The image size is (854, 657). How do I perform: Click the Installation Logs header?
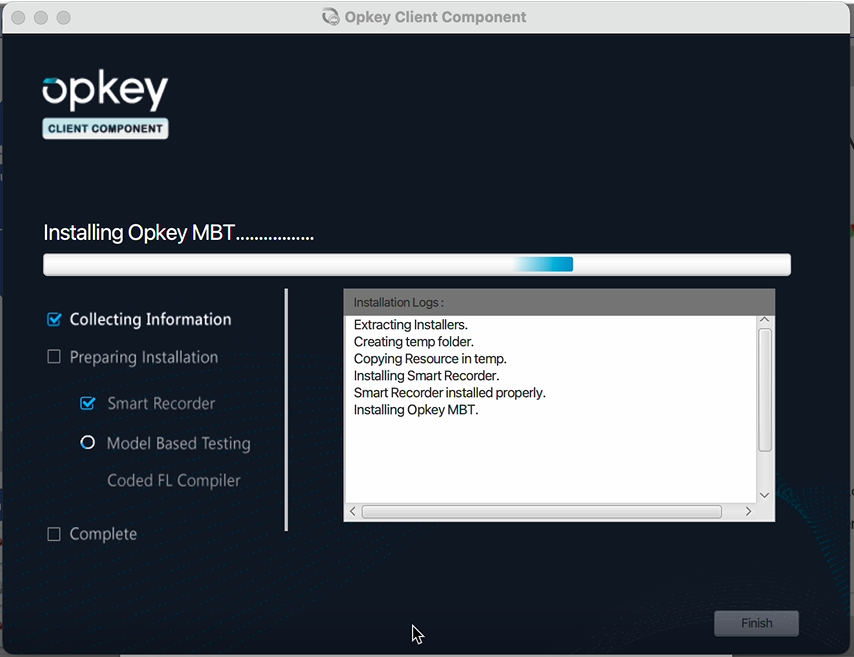coord(559,302)
